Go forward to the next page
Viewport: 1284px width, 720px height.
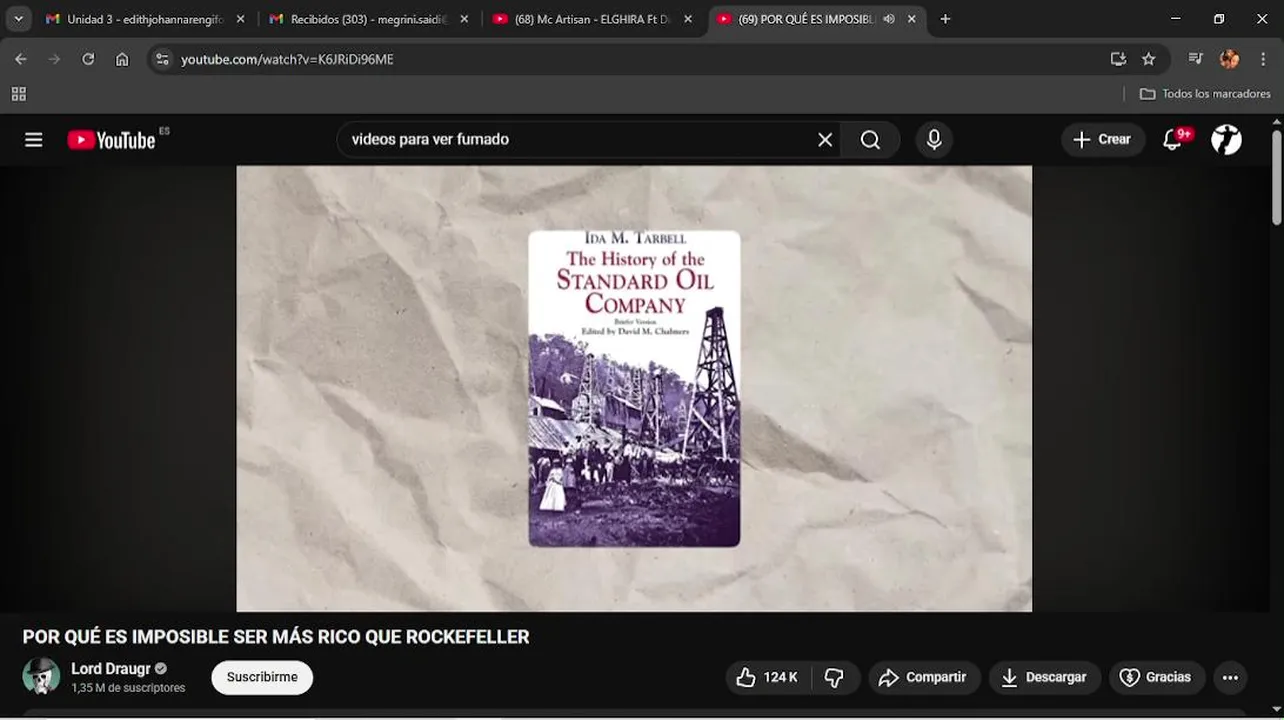point(54,59)
